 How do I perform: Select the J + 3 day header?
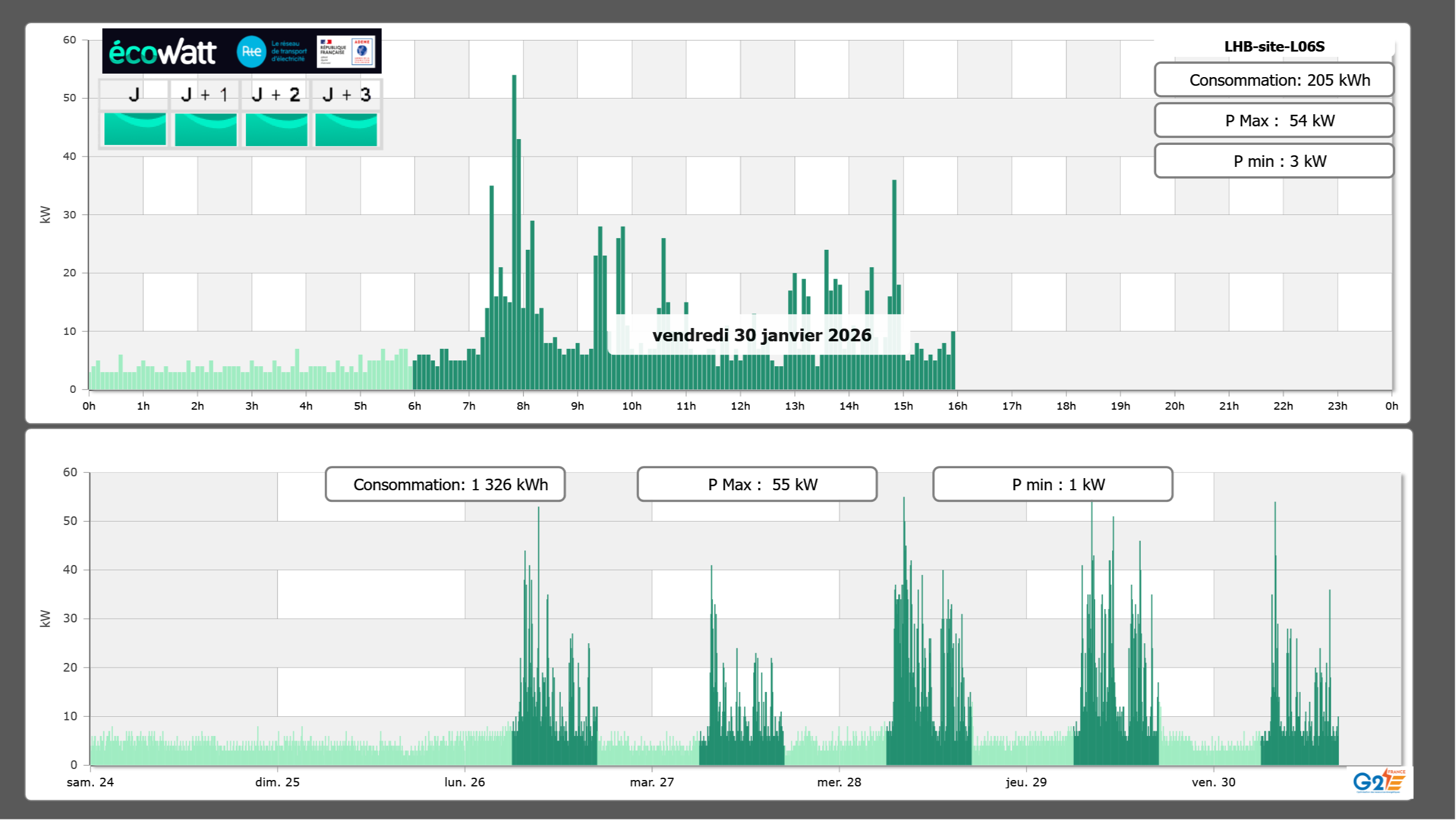pos(346,94)
